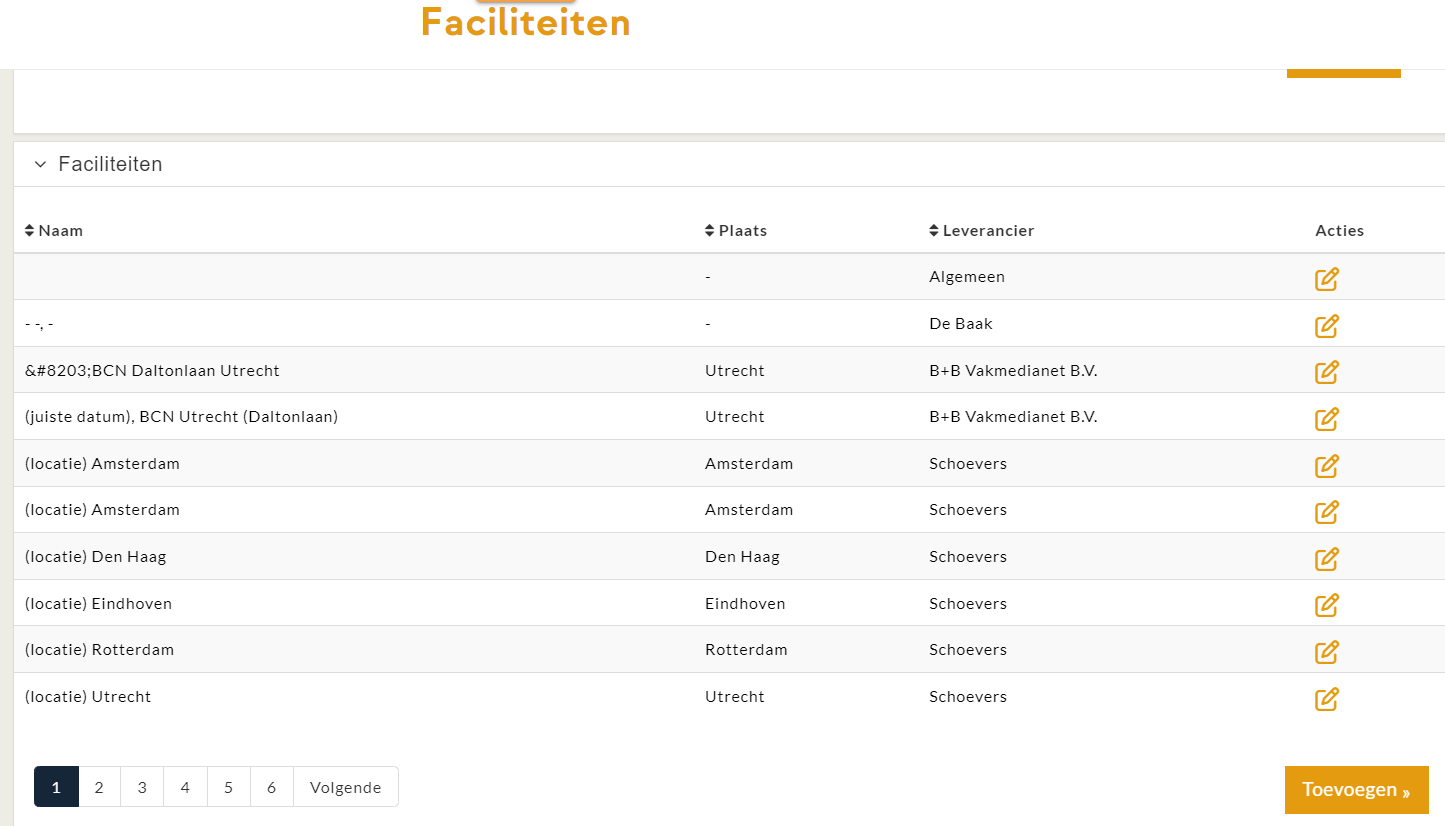Screen dimensions: 1445x826
Task: Open page 5 of the list
Action: 228,787
